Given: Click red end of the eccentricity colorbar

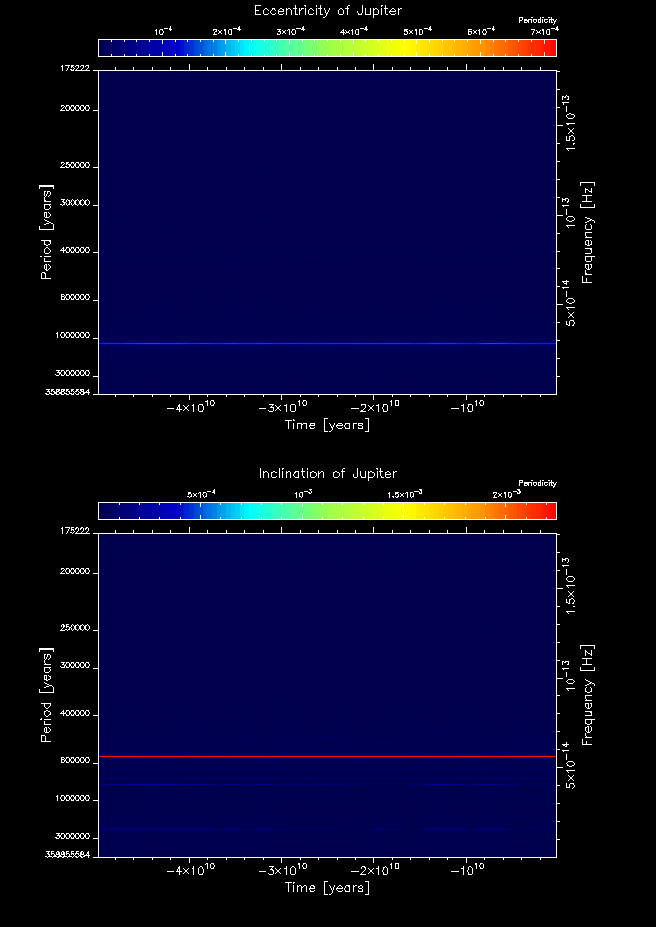Looking at the screenshot, I should click(x=548, y=48).
